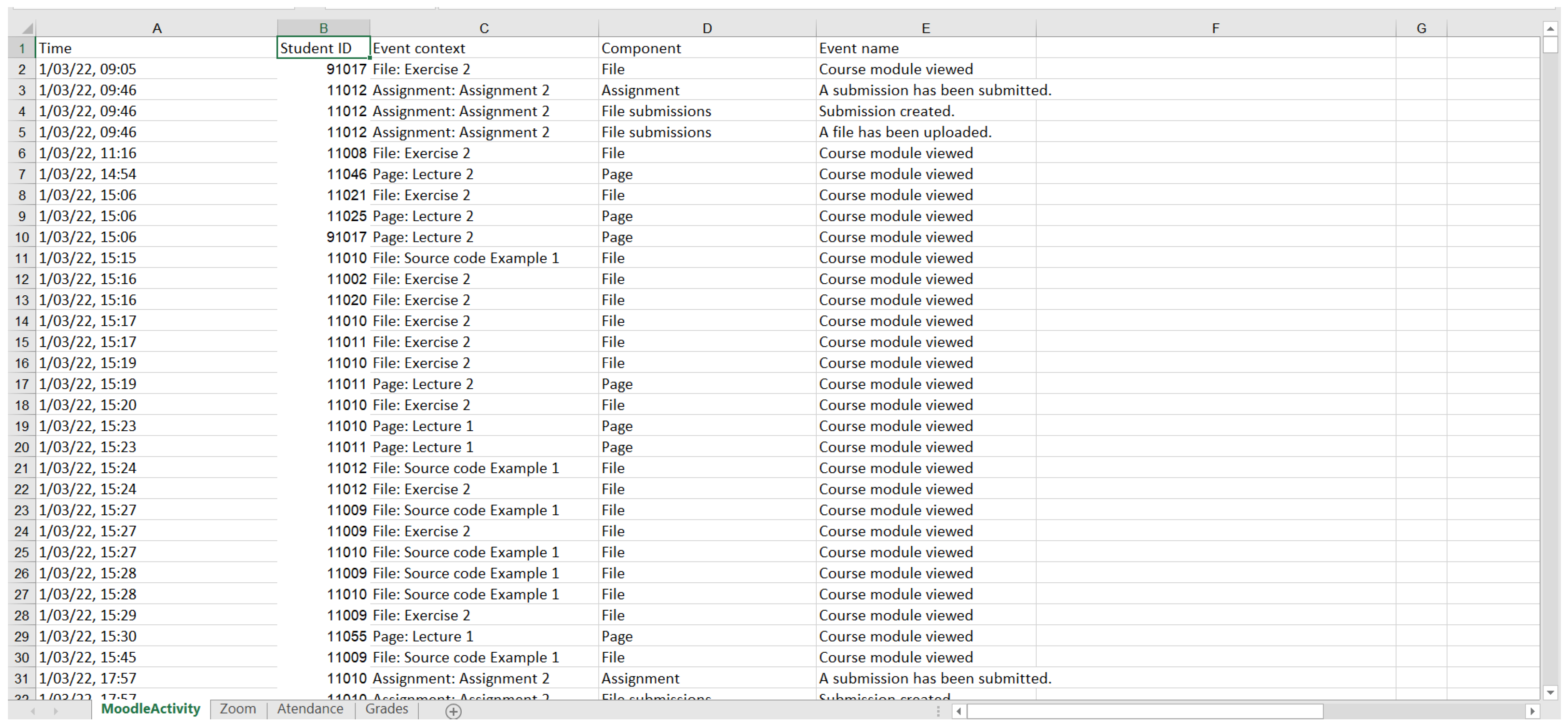Click the next sheet navigation arrow
Viewport: 1568px width, 726px height.
[55, 711]
